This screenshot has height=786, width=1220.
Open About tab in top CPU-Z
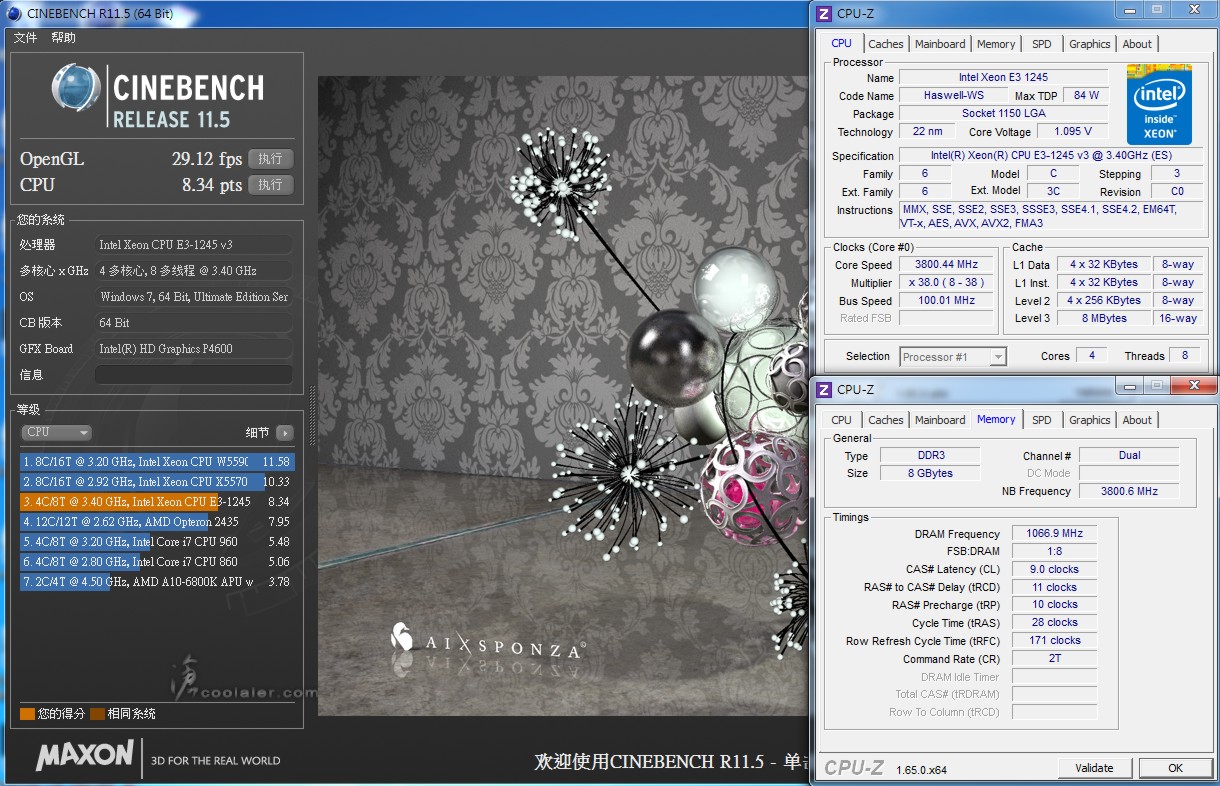point(1137,44)
